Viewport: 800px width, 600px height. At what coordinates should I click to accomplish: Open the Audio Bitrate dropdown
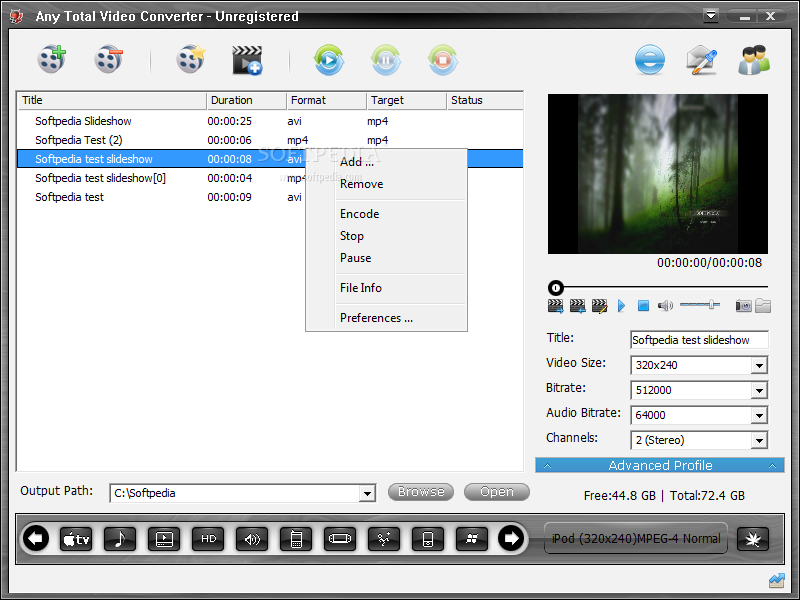coord(759,415)
